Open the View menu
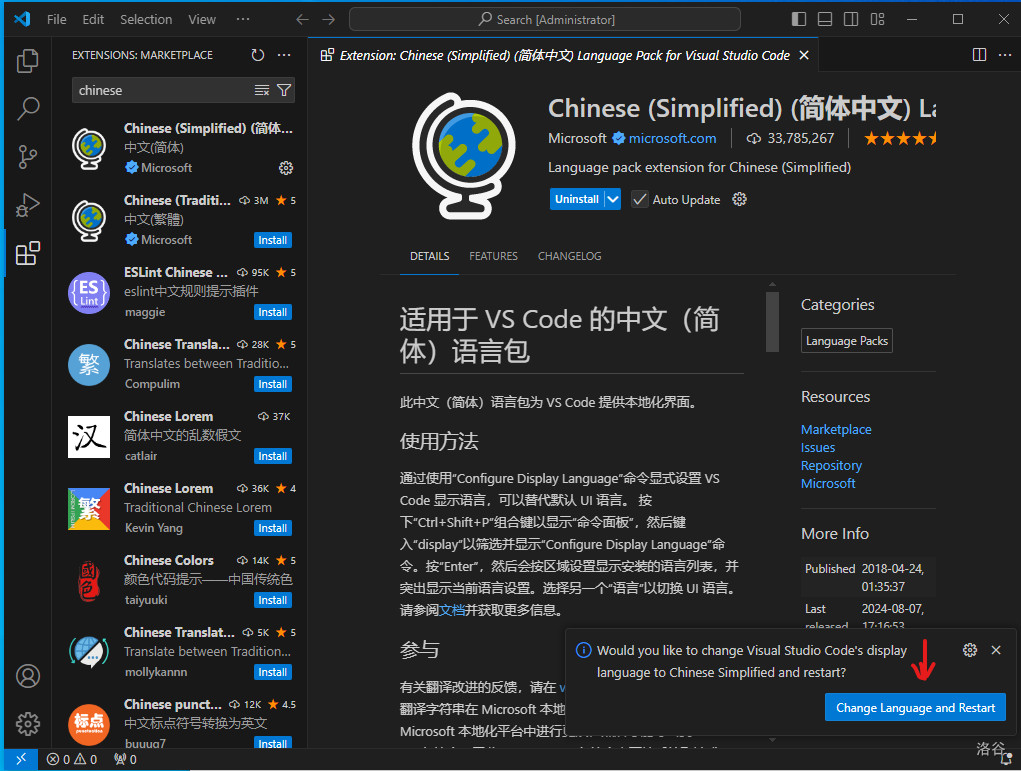This screenshot has width=1021, height=771. pyautogui.click(x=202, y=20)
